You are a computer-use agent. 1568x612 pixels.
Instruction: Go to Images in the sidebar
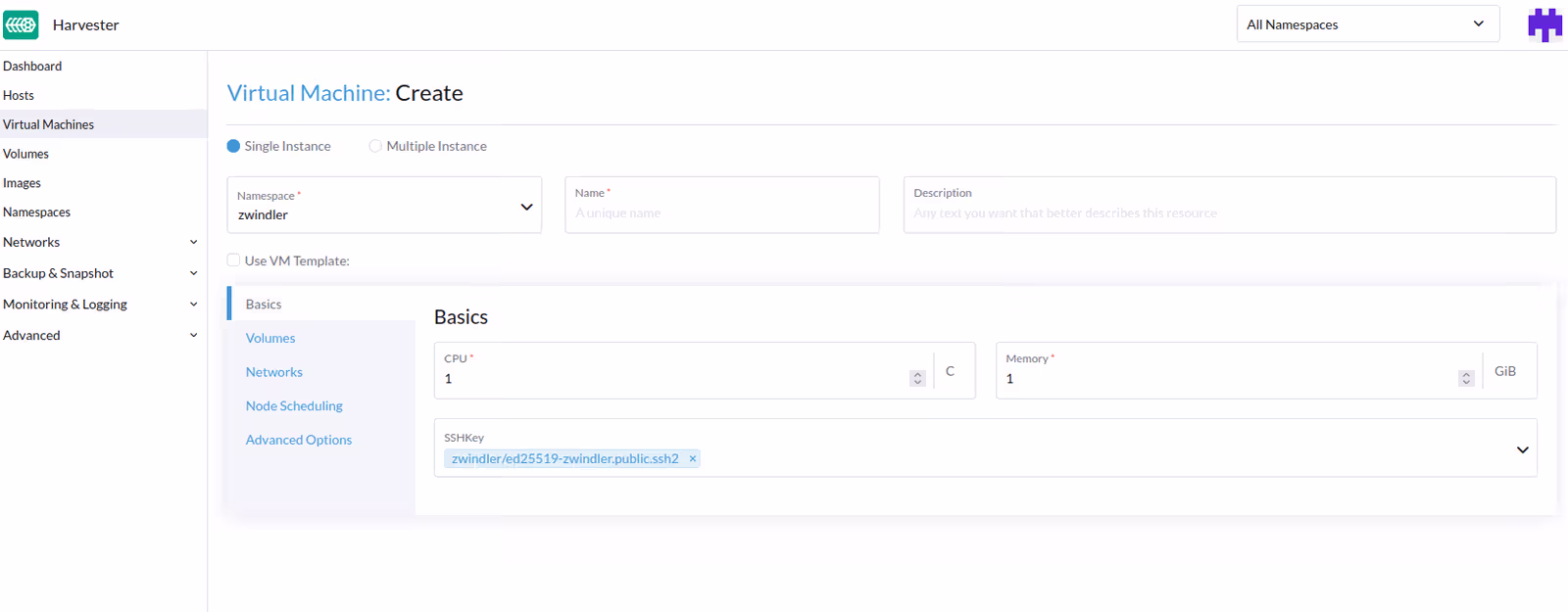coord(23,183)
